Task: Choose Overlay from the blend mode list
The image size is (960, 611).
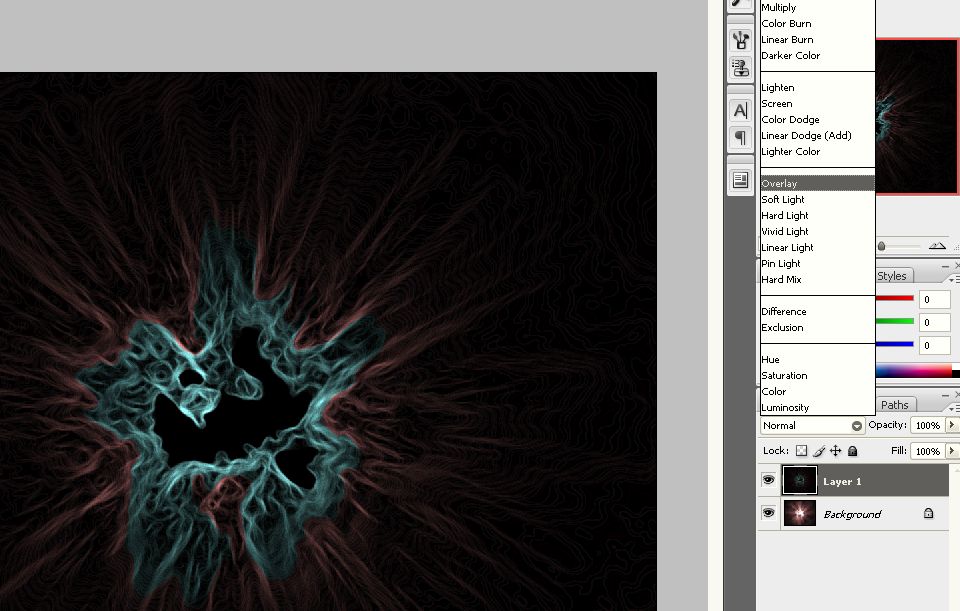Action: pos(780,184)
